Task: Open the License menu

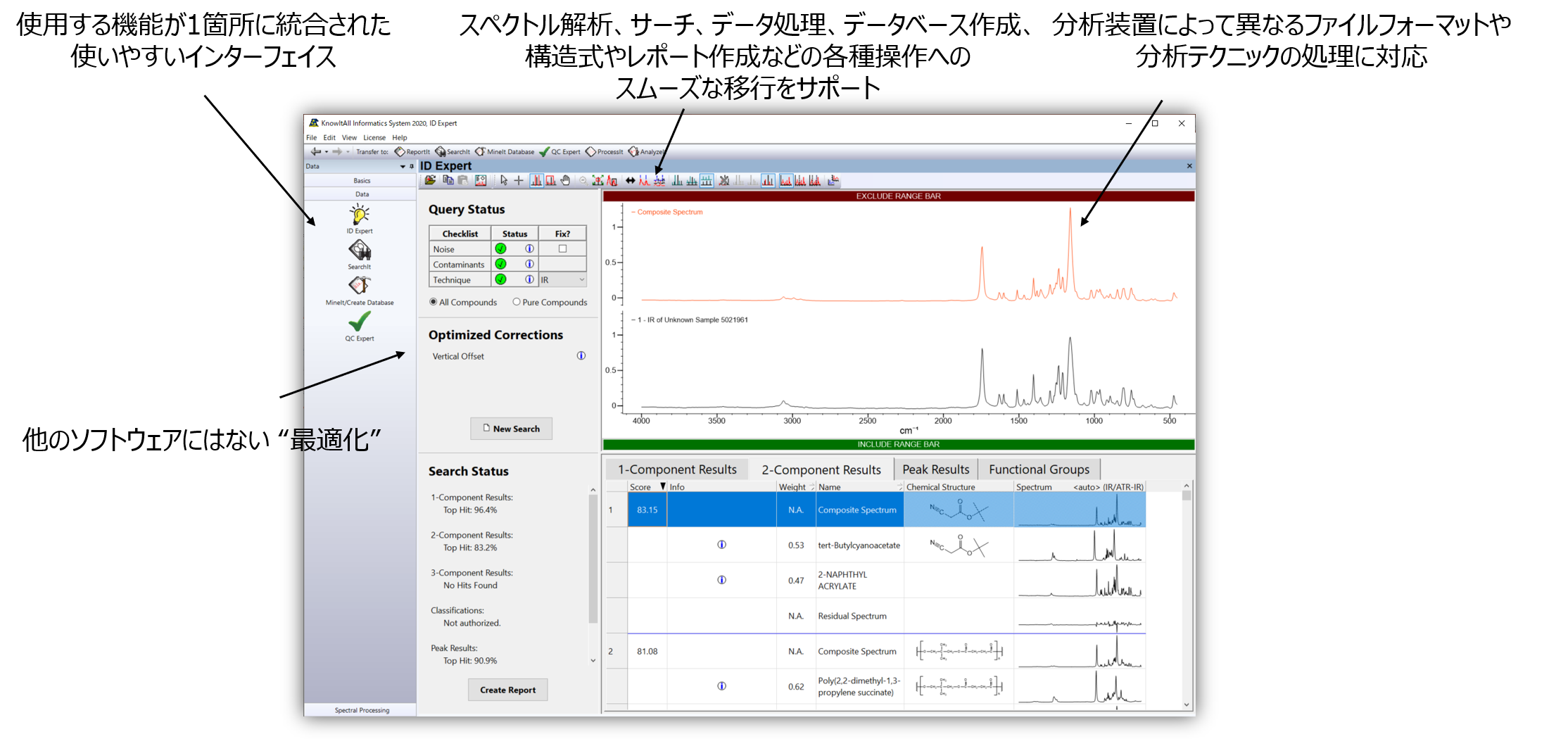Action: pyautogui.click(x=374, y=137)
